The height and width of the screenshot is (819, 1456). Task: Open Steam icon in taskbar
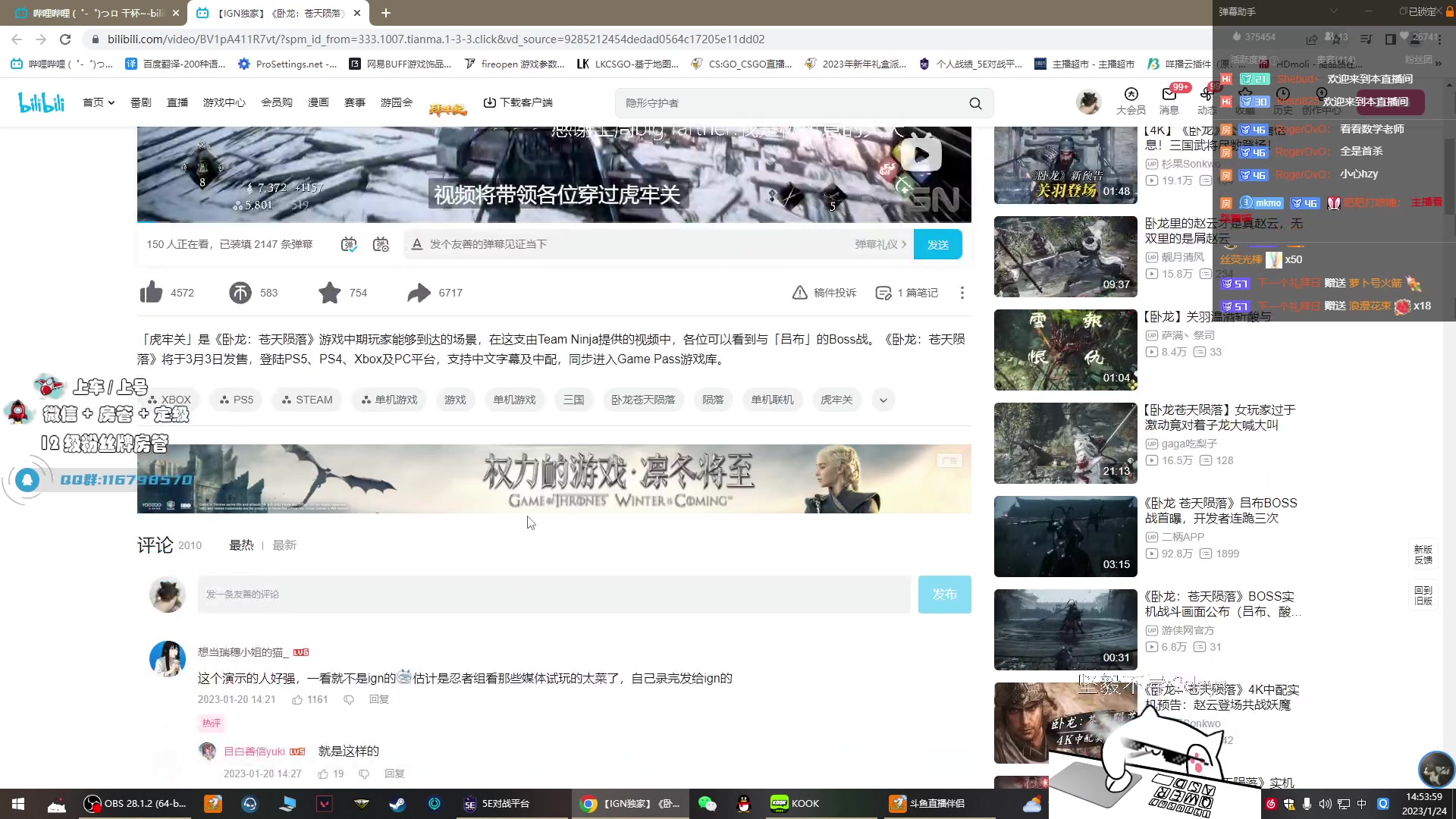[397, 804]
